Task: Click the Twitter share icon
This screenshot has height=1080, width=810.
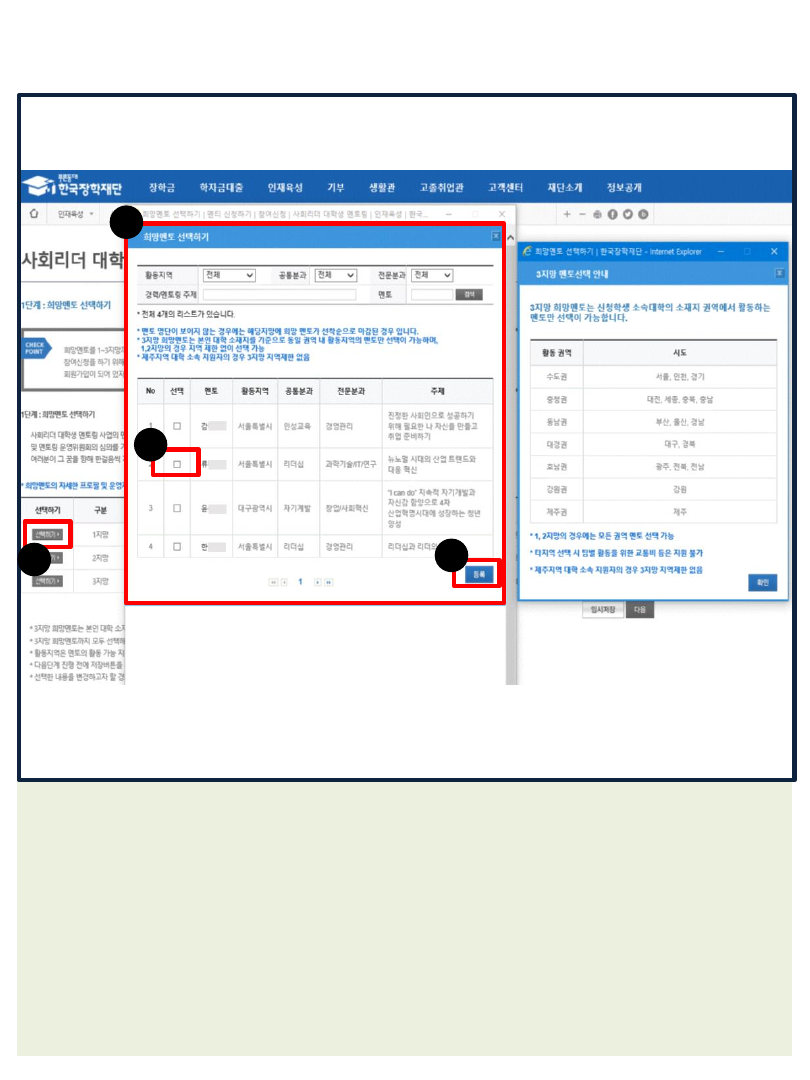Action: [628, 214]
